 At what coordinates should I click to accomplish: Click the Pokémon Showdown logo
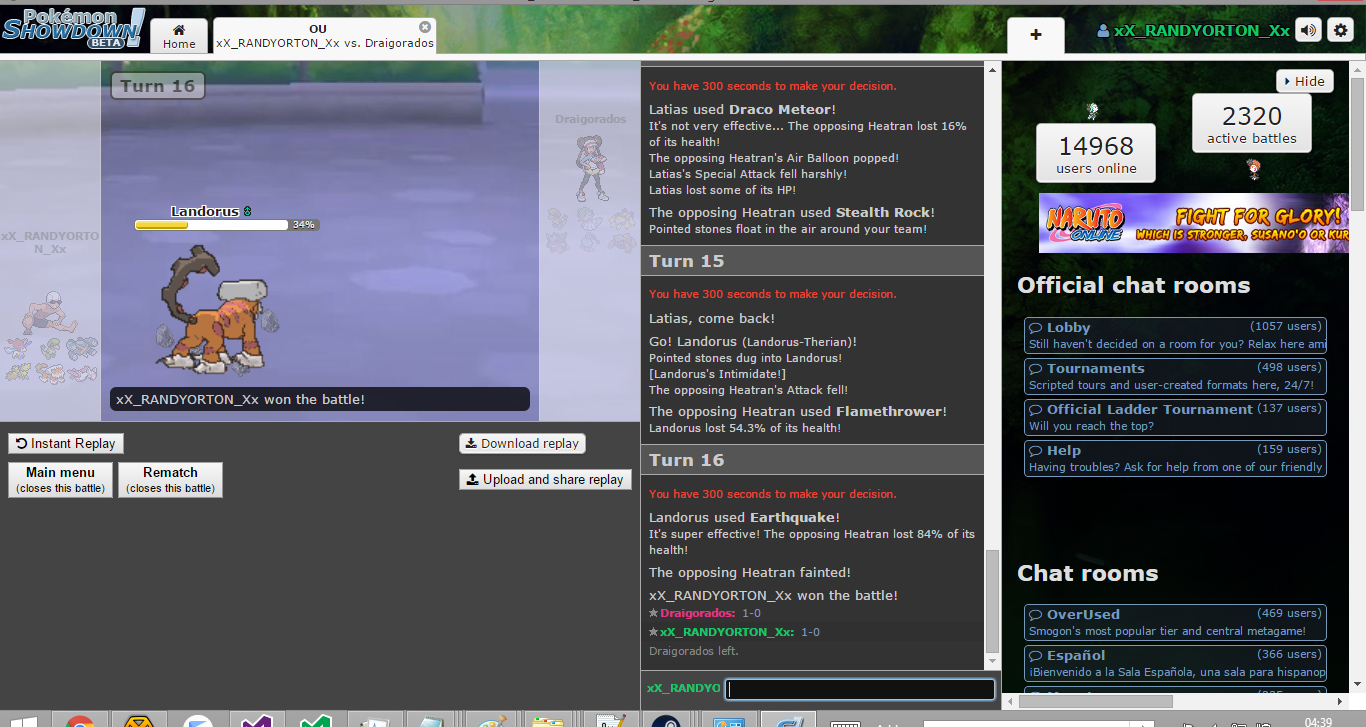click(74, 28)
